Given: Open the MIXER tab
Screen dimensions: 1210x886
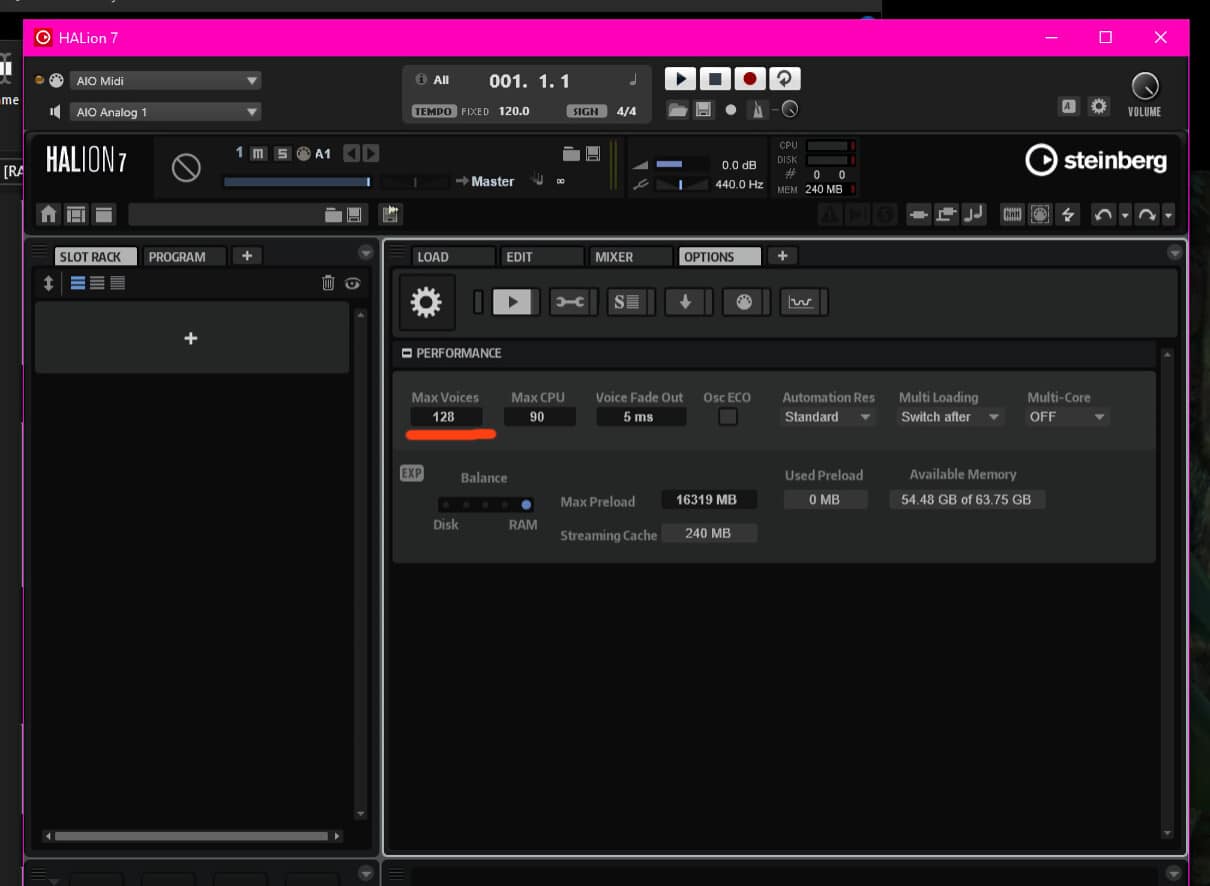Looking at the screenshot, I should pyautogui.click(x=631, y=257).
